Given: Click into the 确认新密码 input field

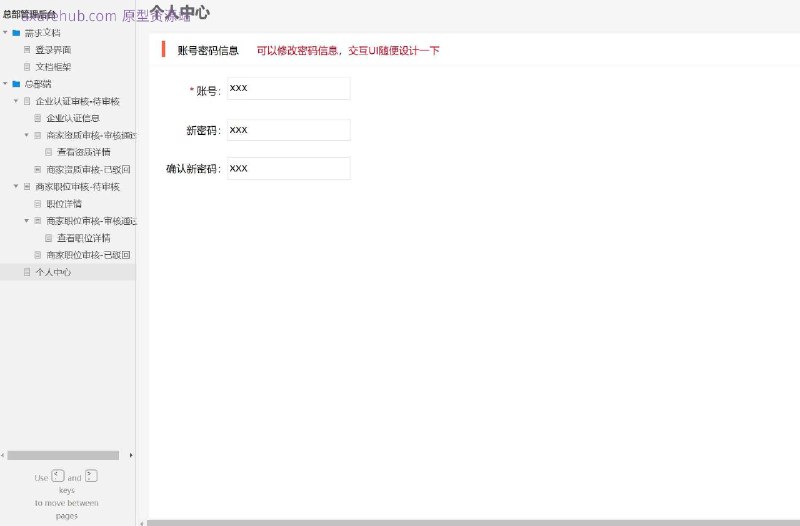Looking at the screenshot, I should point(289,168).
